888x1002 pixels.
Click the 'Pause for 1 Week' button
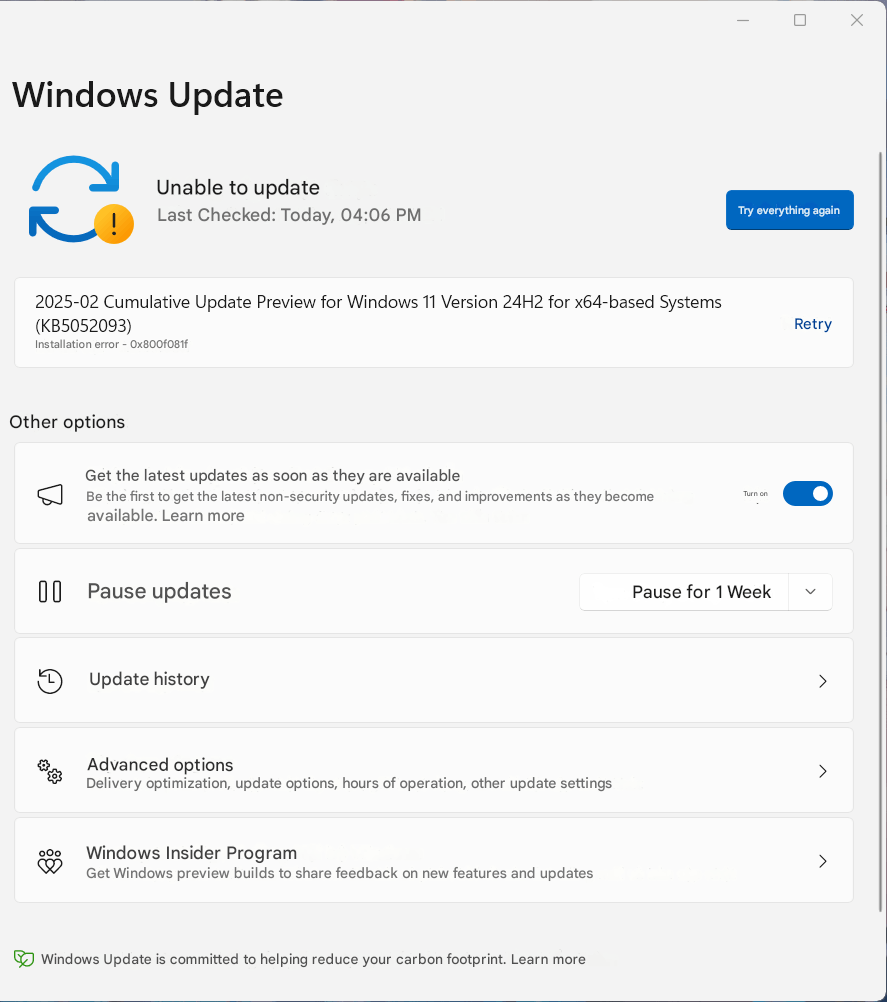[x=684, y=592]
